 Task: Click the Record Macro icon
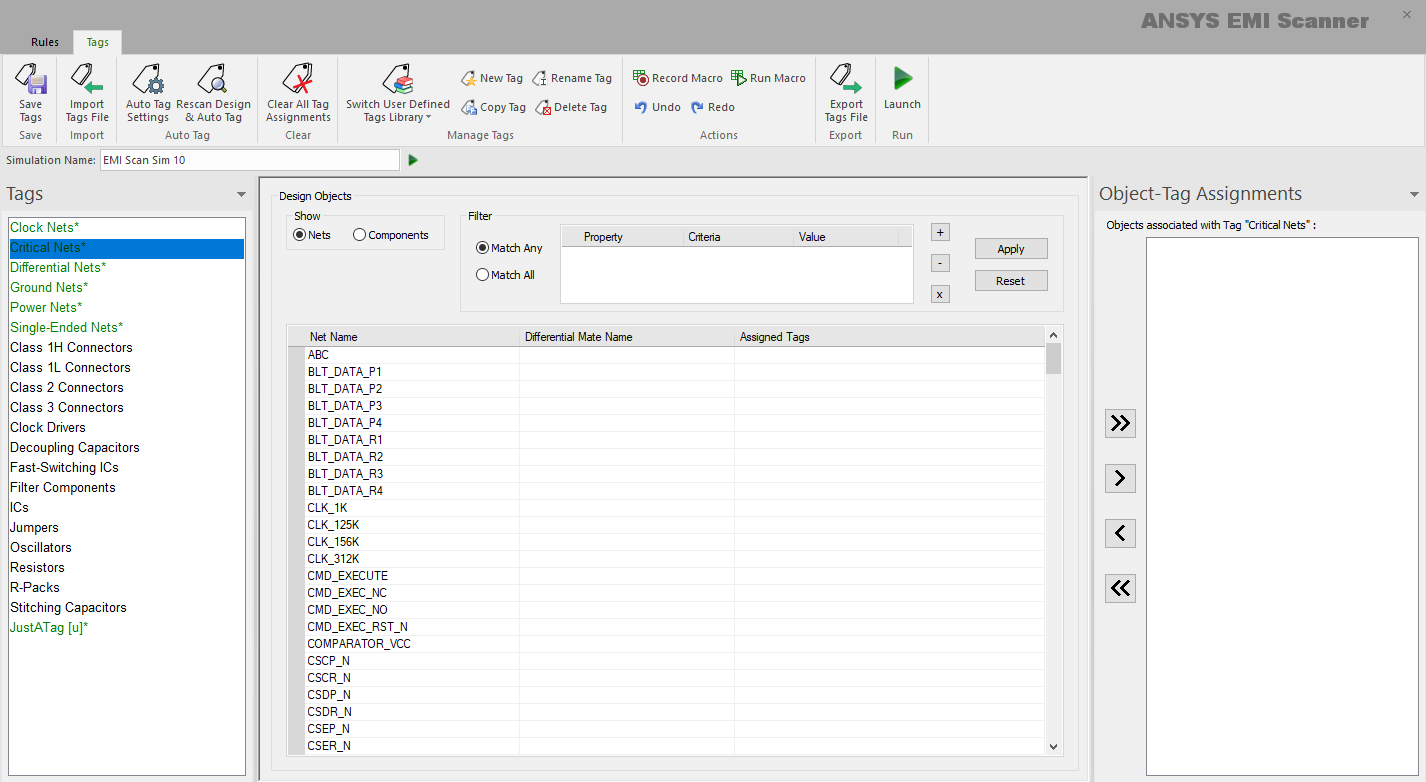click(x=641, y=78)
